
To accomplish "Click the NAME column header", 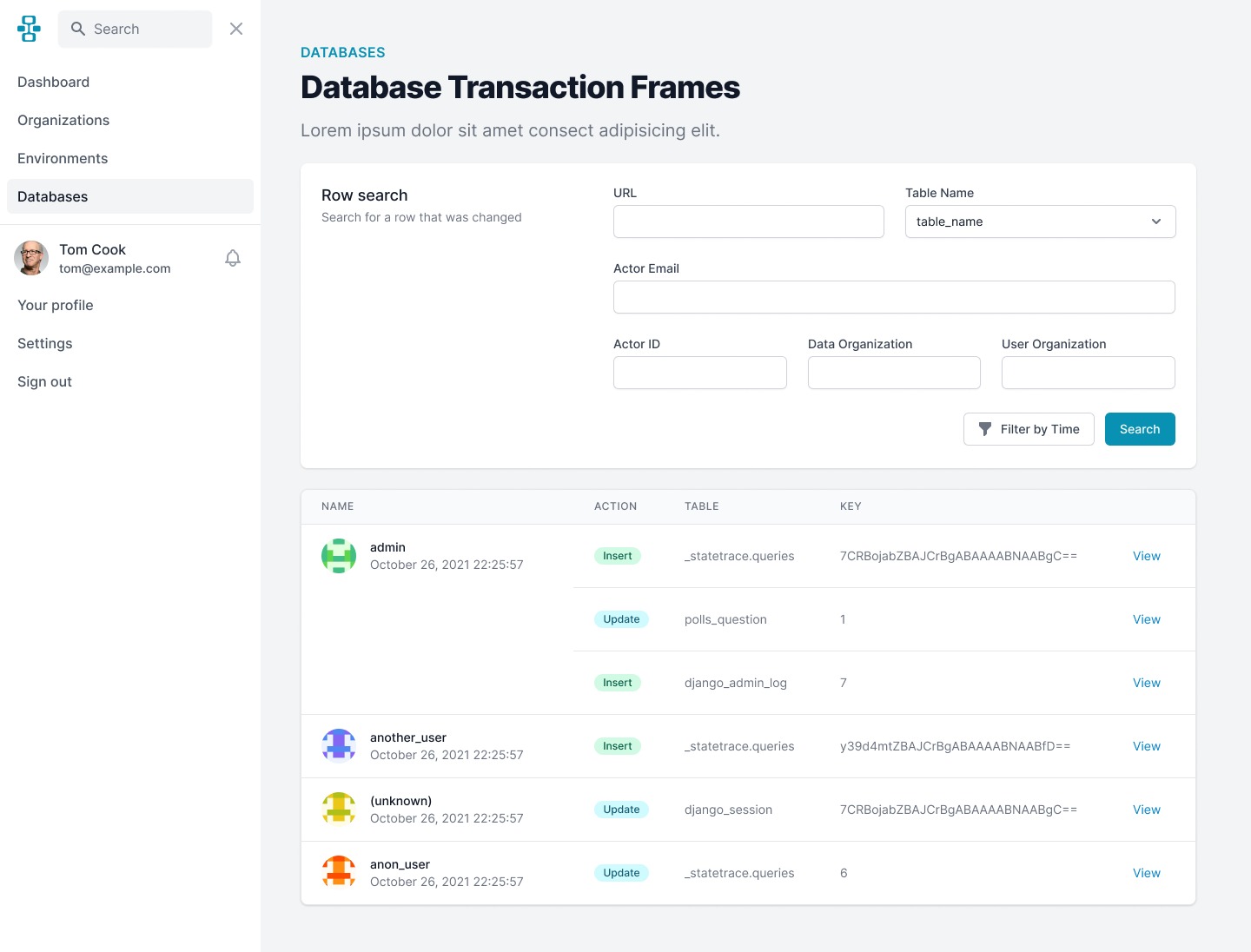I will pos(337,506).
